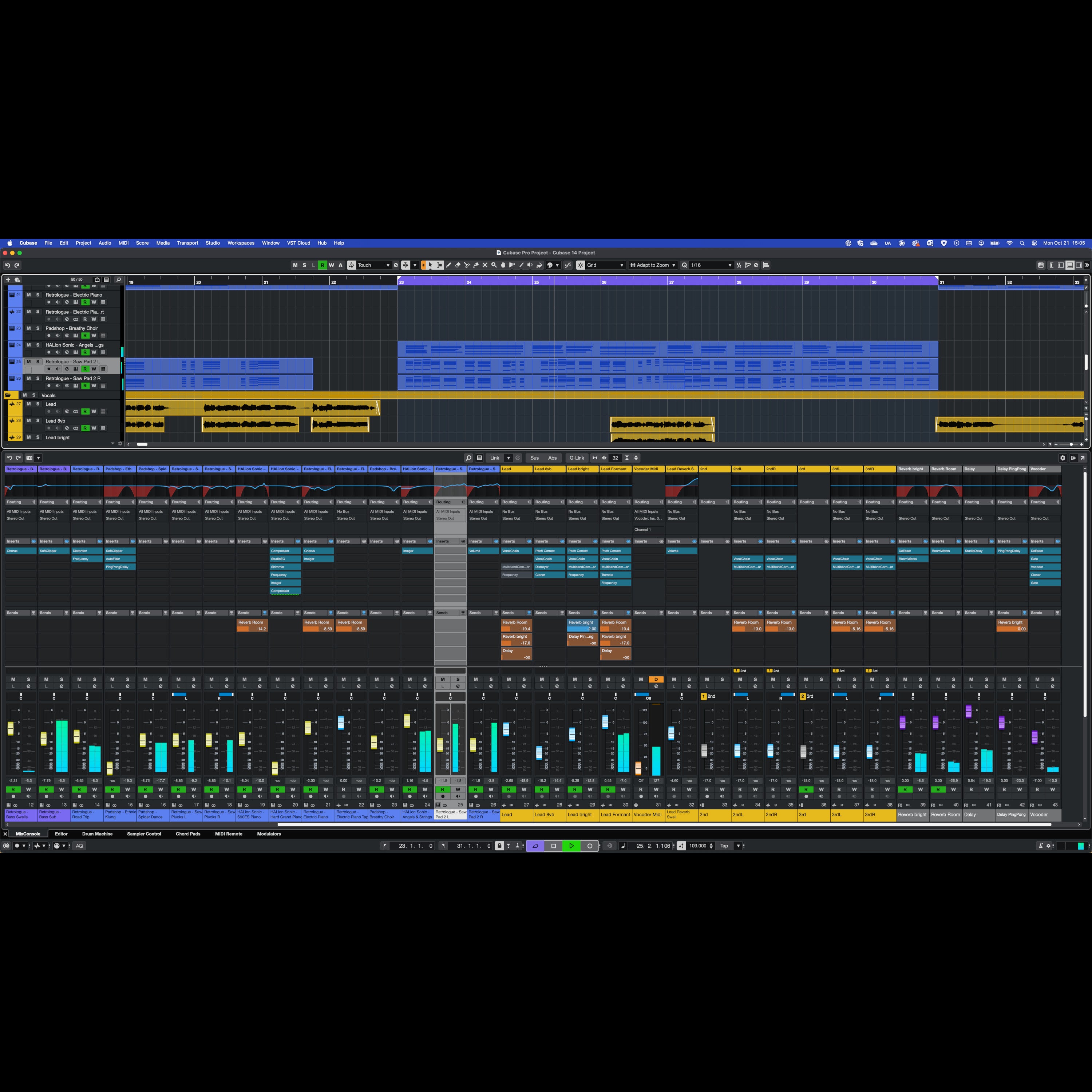Toggle the purple Cycle loop button

coord(535,846)
